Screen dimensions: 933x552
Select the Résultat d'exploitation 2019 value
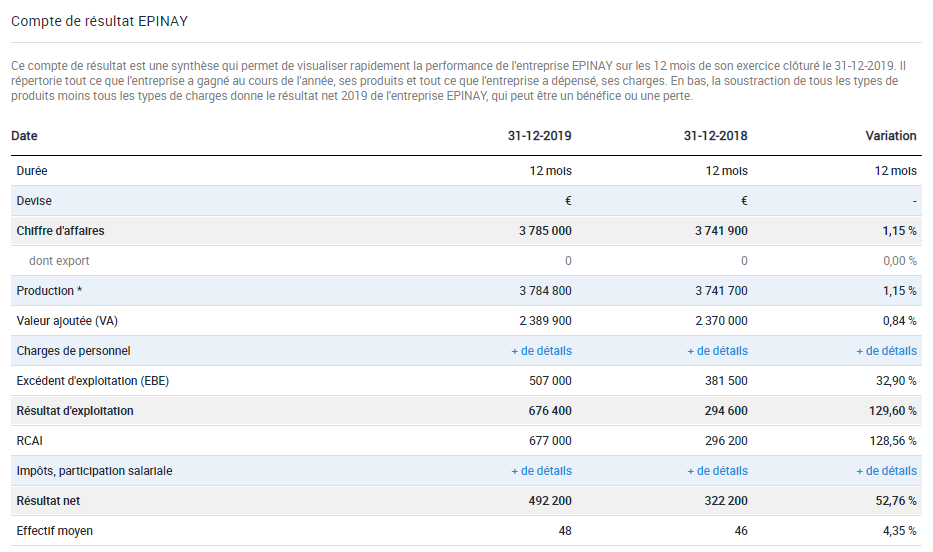[550, 411]
